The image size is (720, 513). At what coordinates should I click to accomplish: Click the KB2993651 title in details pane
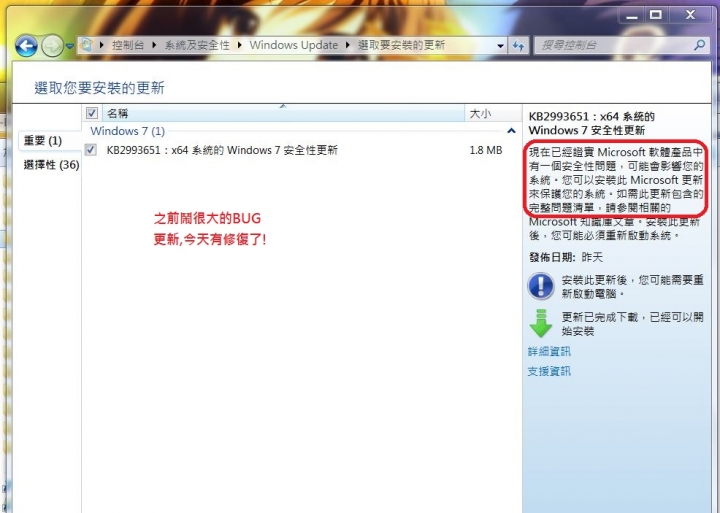pyautogui.click(x=592, y=124)
